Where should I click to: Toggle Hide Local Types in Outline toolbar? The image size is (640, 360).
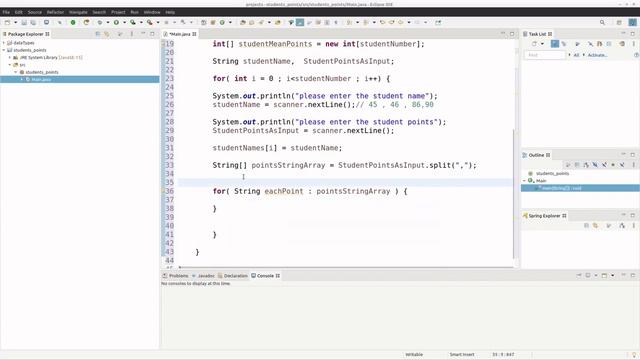pos(622,164)
